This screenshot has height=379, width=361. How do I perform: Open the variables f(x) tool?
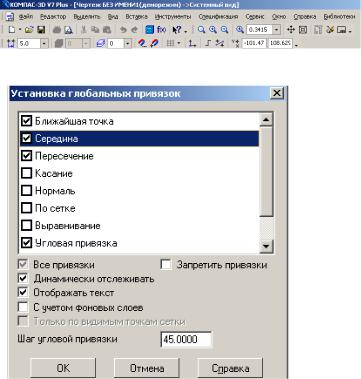coord(161,30)
